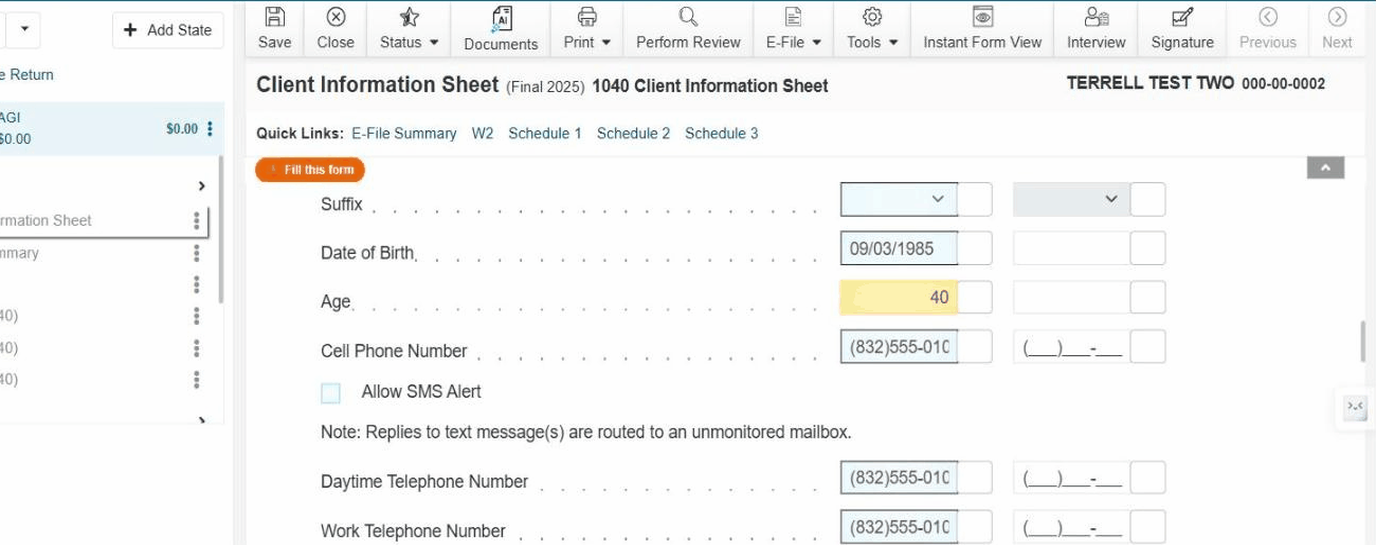Click the Save toolbar icon
Screen dimensions: 1376x545
(274, 28)
